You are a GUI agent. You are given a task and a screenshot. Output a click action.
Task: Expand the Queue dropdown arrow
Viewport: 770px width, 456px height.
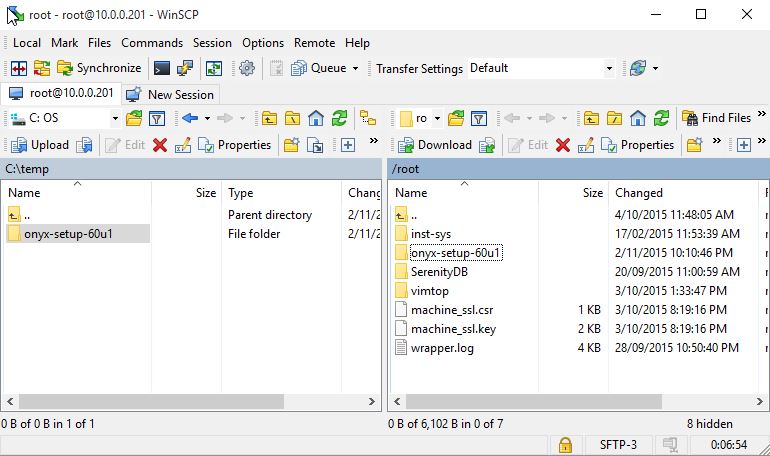[356, 68]
